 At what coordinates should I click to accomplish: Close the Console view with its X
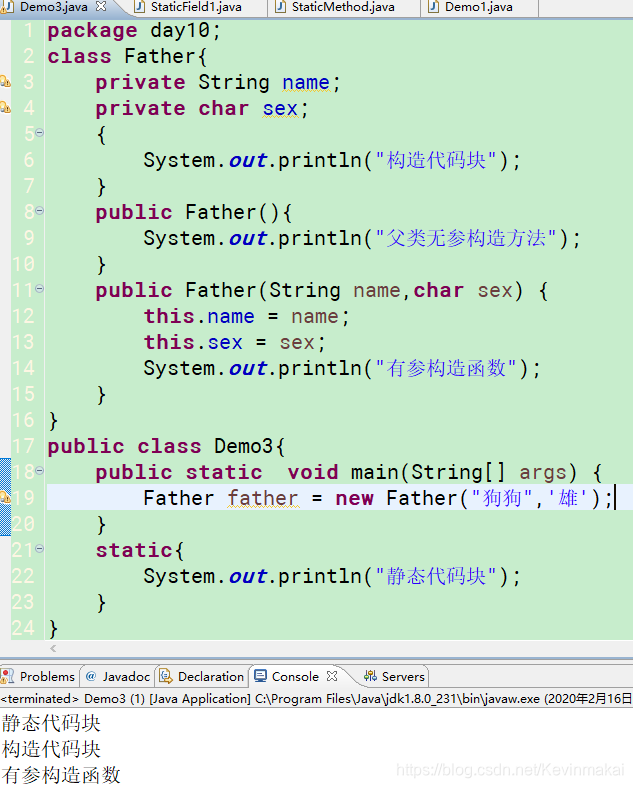332,676
